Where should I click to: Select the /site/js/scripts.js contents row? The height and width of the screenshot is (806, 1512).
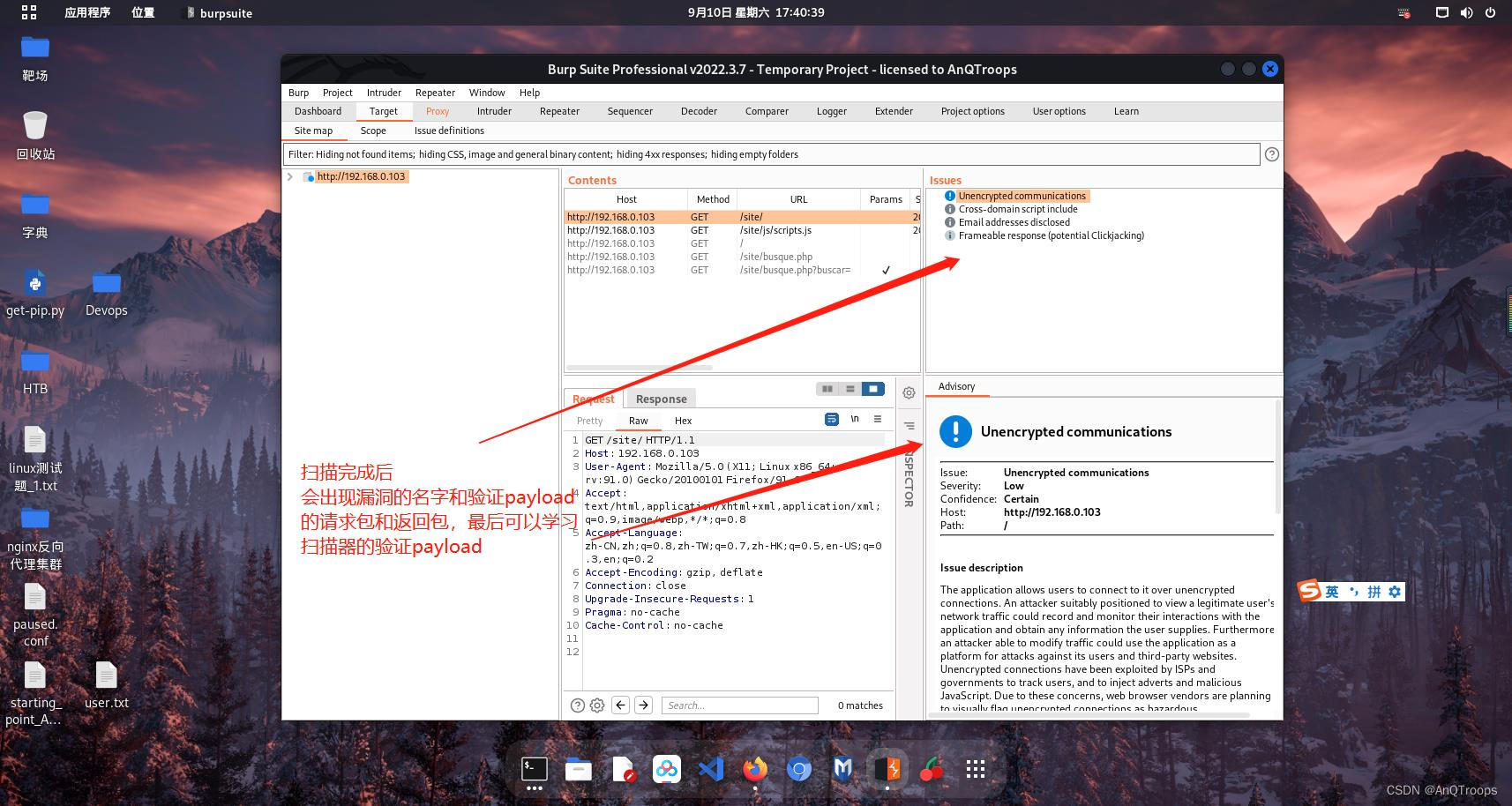tap(741, 230)
